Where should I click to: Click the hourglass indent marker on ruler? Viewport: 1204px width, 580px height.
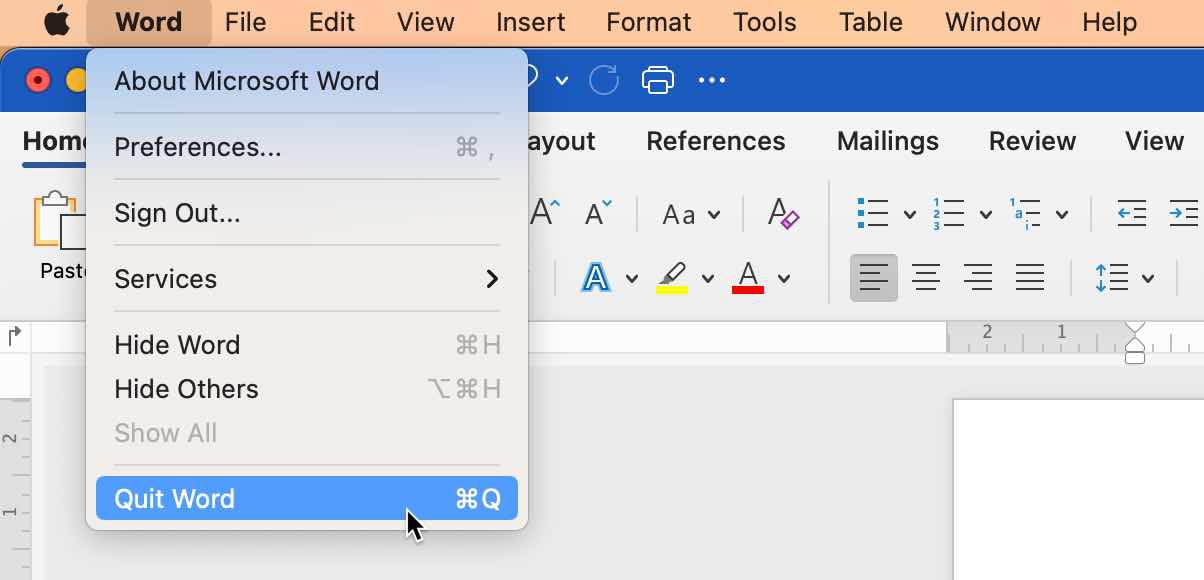1135,341
